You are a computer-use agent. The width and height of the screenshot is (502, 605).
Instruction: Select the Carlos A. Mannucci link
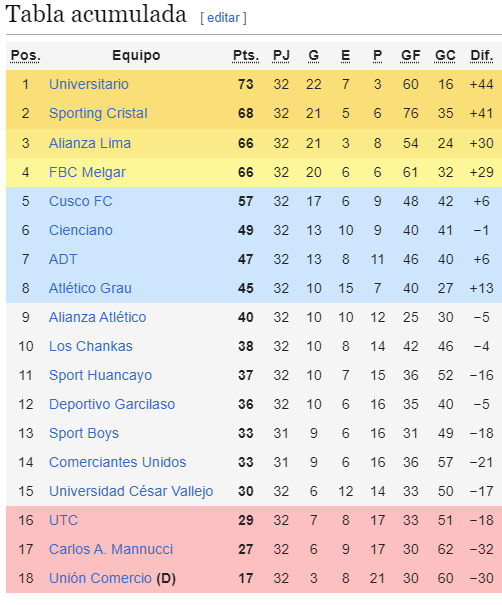(x=111, y=549)
